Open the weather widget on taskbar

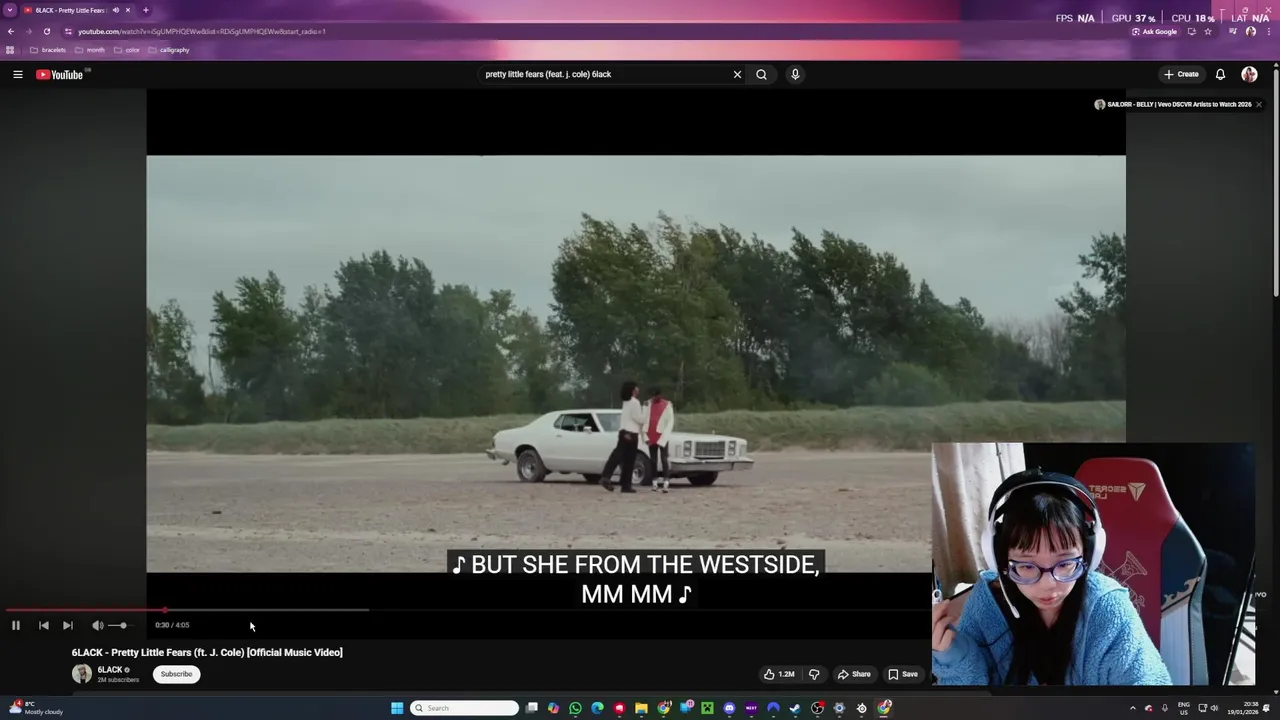[x=35, y=708]
